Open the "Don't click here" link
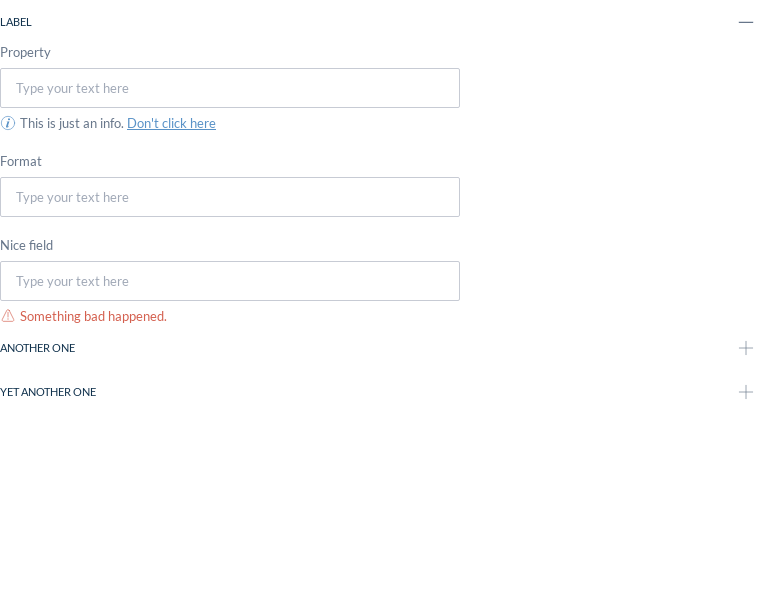 [x=171, y=123]
